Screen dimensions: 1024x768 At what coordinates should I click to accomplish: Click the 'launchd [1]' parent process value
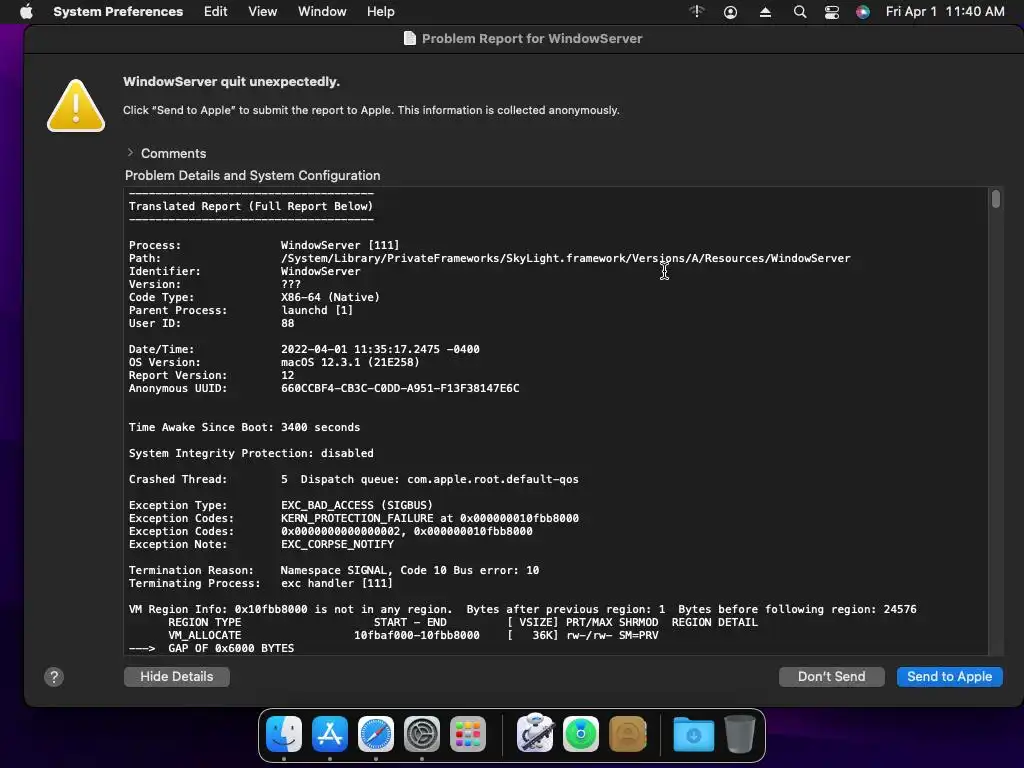coord(317,310)
